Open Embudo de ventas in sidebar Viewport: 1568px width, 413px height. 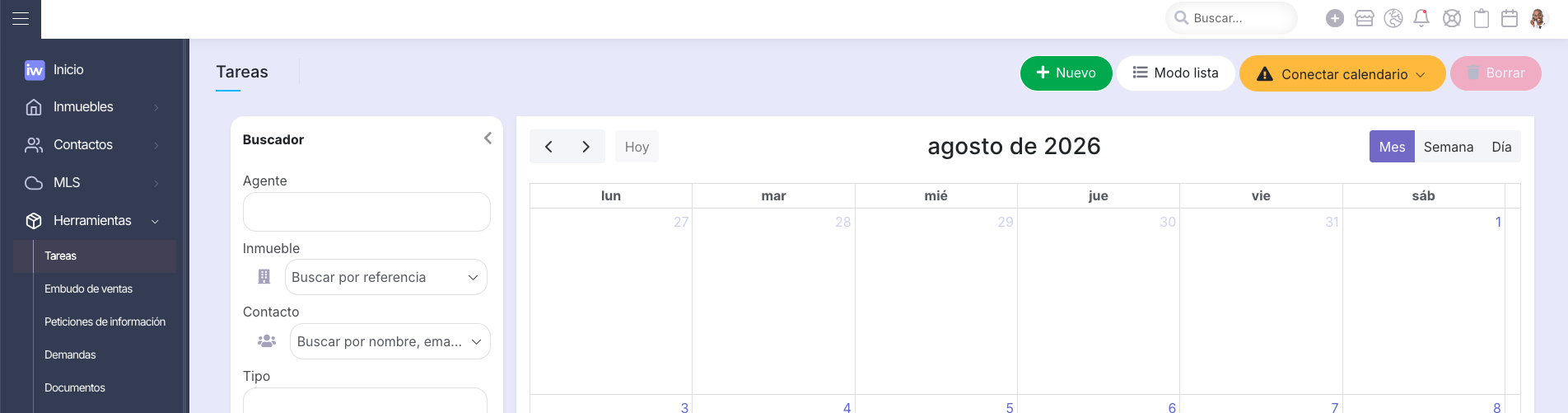[89, 289]
